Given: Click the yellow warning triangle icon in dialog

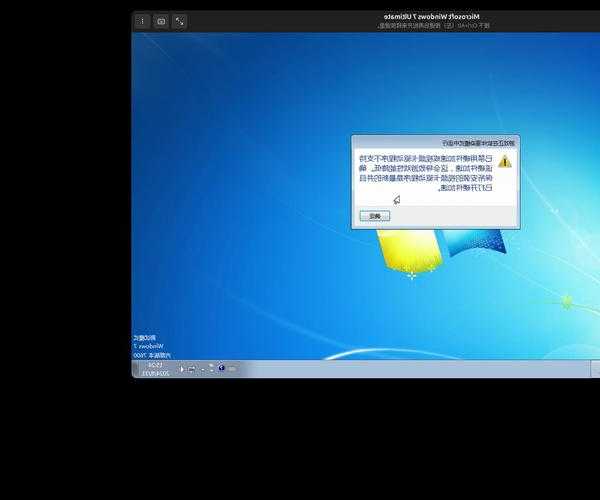Looking at the screenshot, I should (x=504, y=162).
